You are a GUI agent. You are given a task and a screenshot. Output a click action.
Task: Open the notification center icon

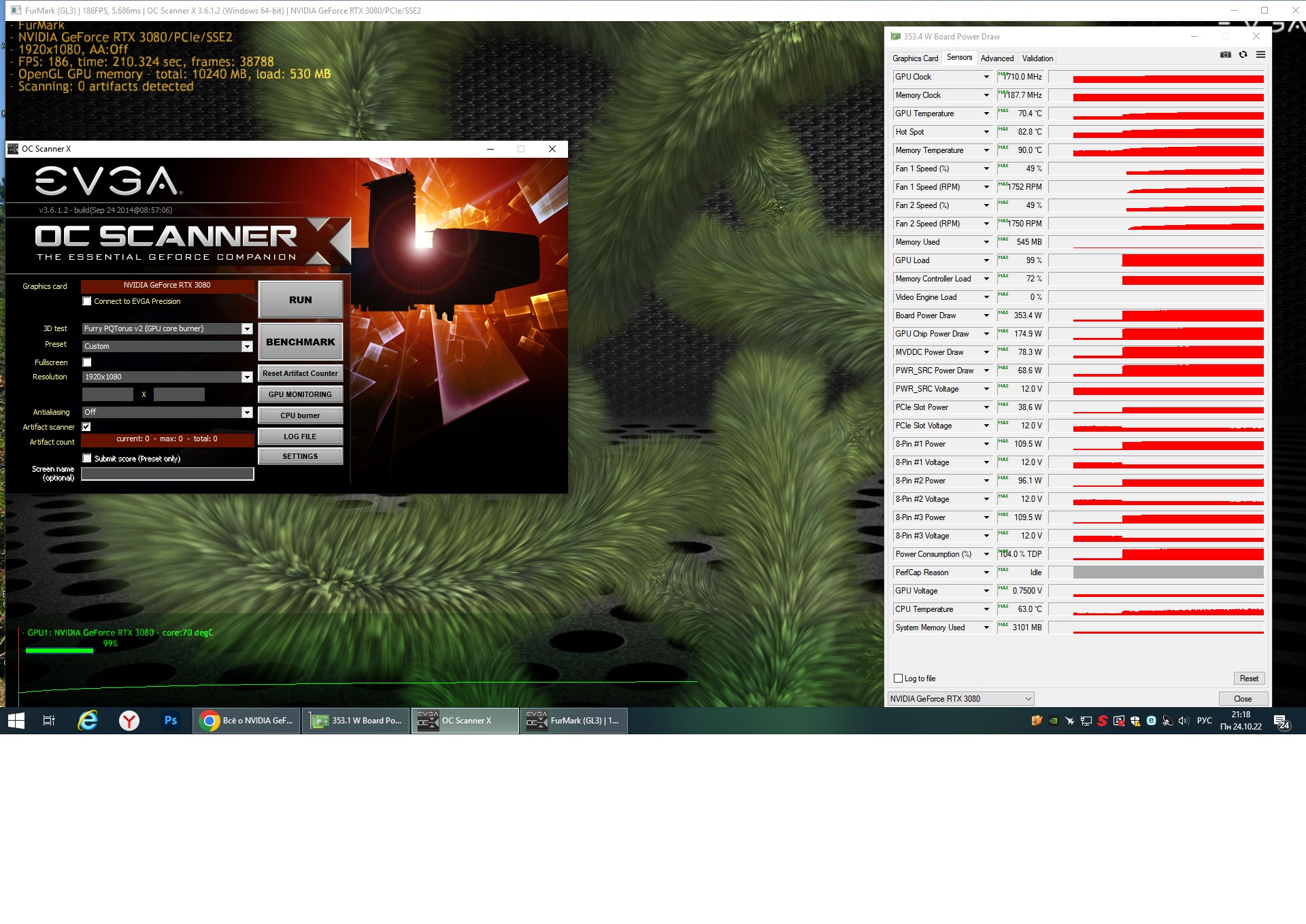(1282, 721)
